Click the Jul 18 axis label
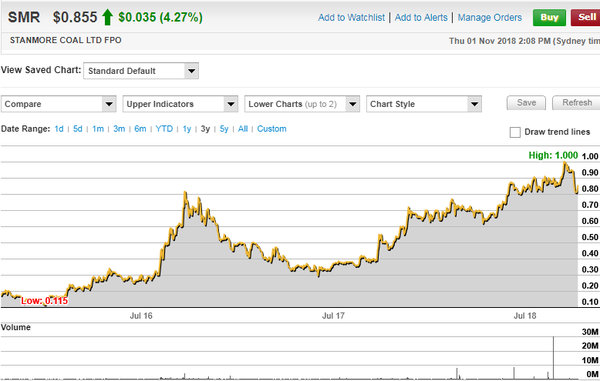Screen dimensions: 600x381 525,316
